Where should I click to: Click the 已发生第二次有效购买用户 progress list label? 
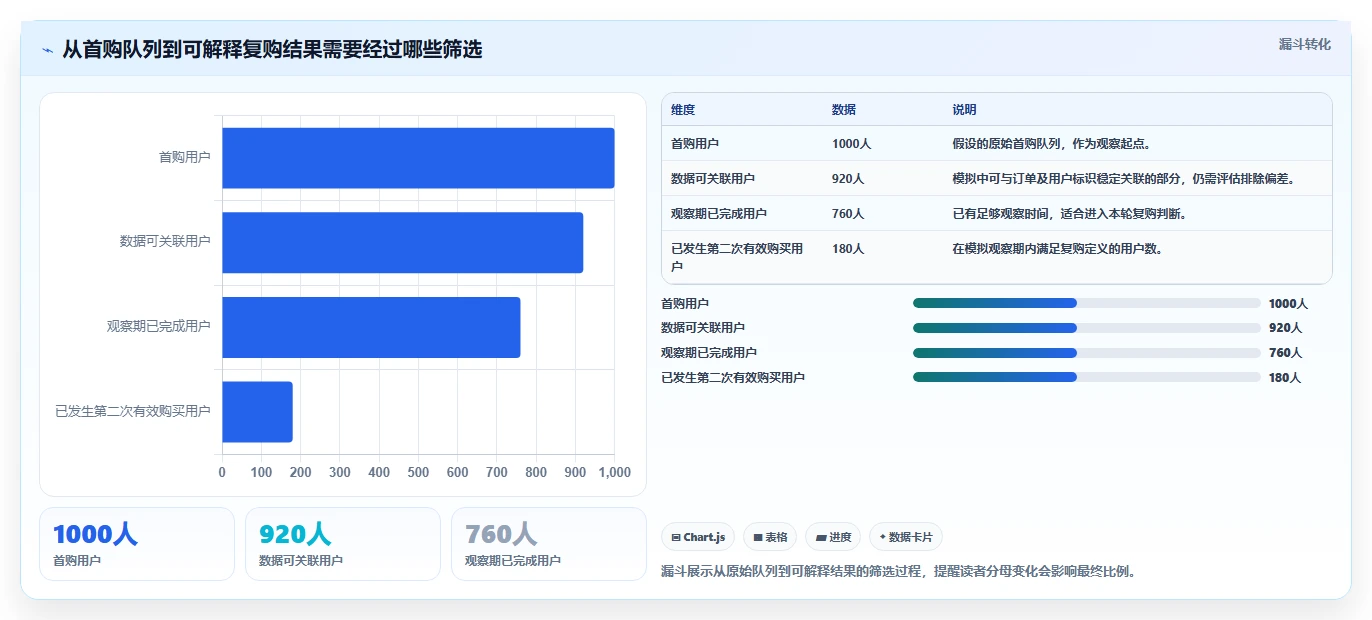click(x=733, y=377)
